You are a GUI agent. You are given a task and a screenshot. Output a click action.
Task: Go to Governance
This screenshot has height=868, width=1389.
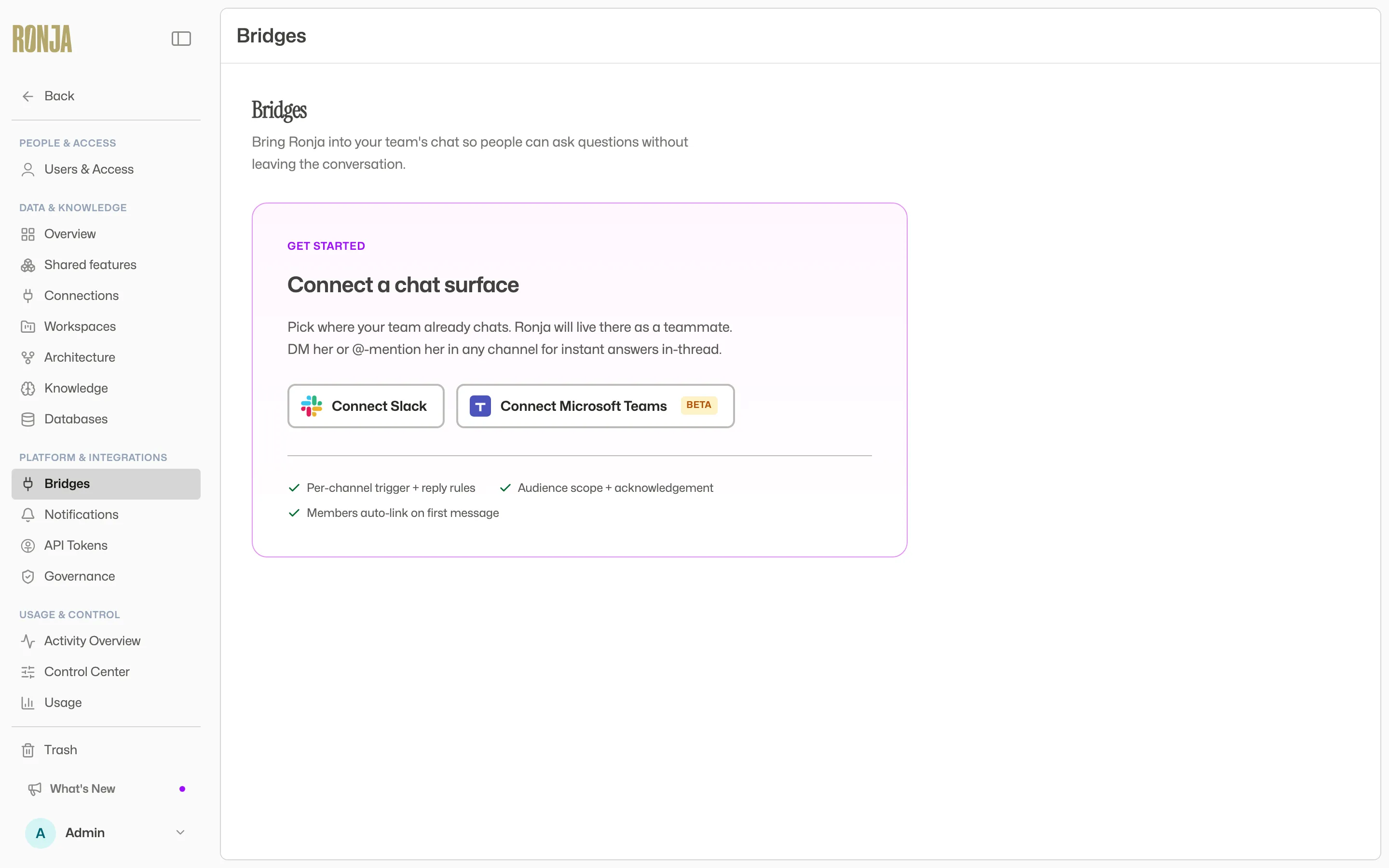[x=106, y=576]
